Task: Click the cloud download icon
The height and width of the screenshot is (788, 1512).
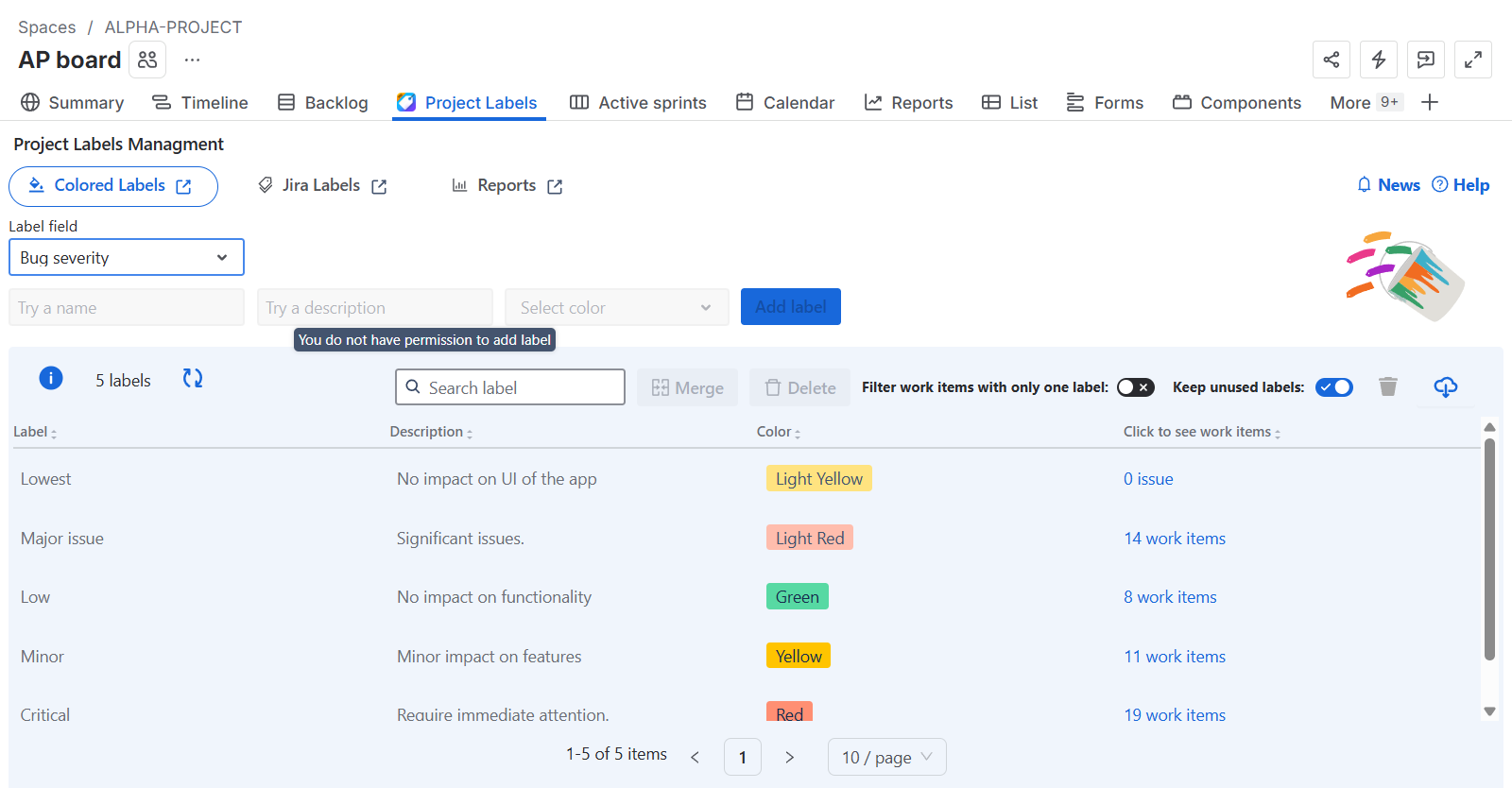Action: point(1445,386)
